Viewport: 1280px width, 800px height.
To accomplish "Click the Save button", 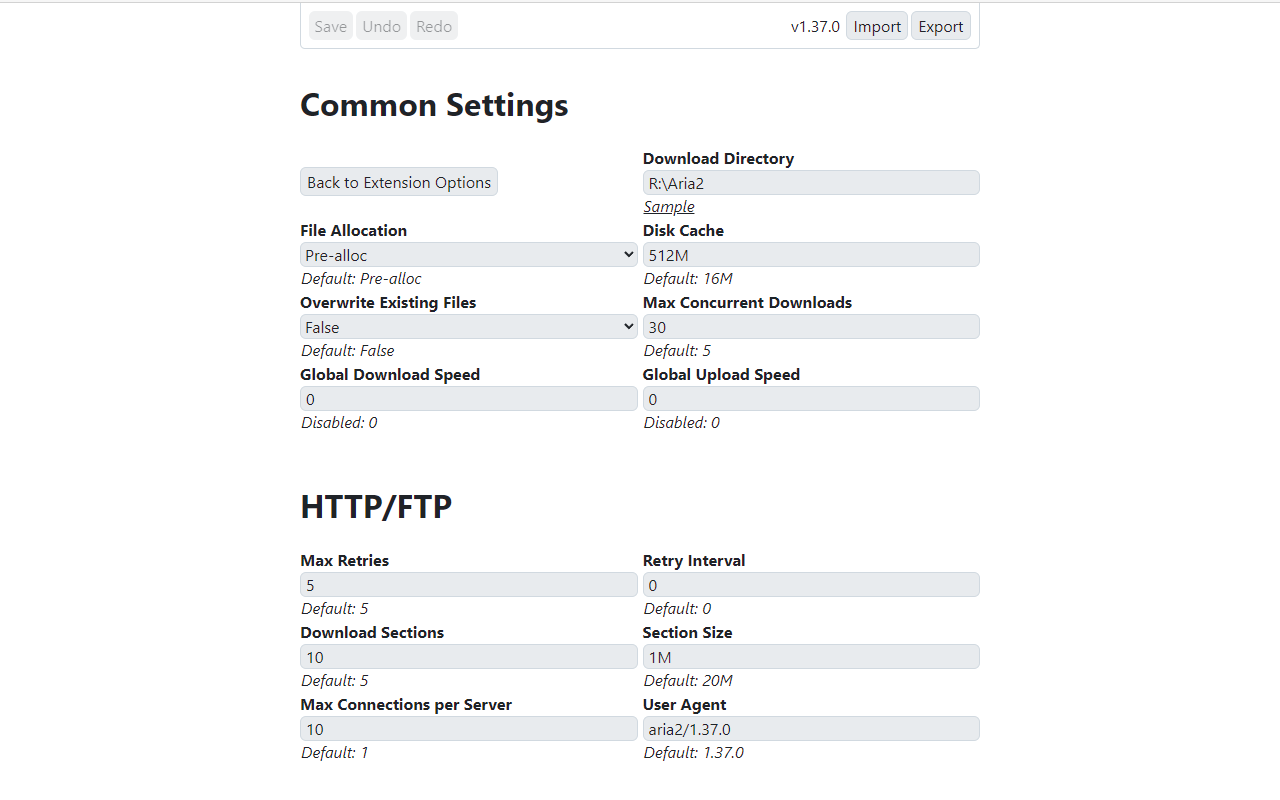I will (x=331, y=26).
